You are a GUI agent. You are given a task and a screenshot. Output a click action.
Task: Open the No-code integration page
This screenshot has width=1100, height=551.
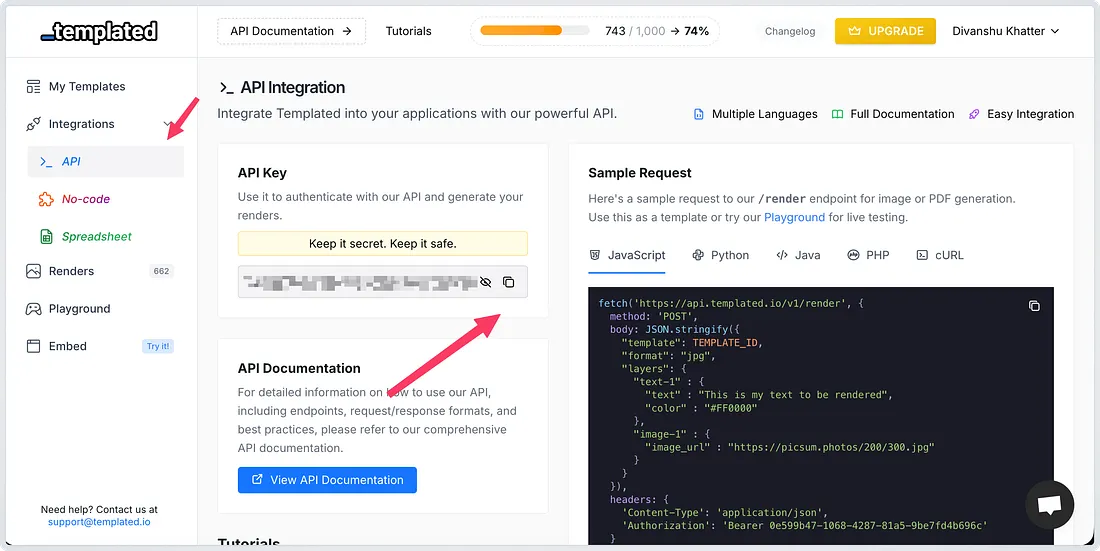86,199
